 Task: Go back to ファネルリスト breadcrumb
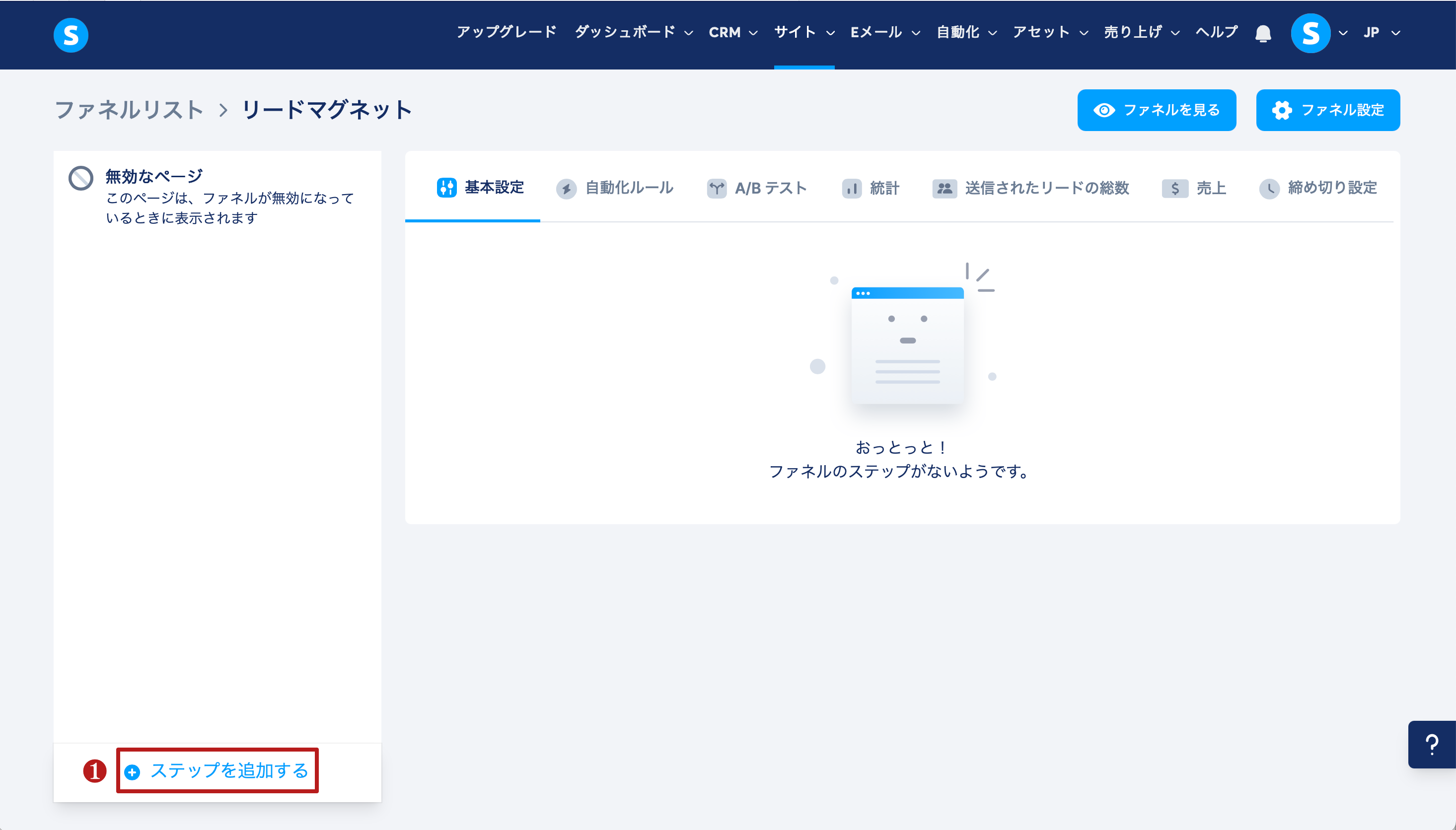pyautogui.click(x=129, y=109)
